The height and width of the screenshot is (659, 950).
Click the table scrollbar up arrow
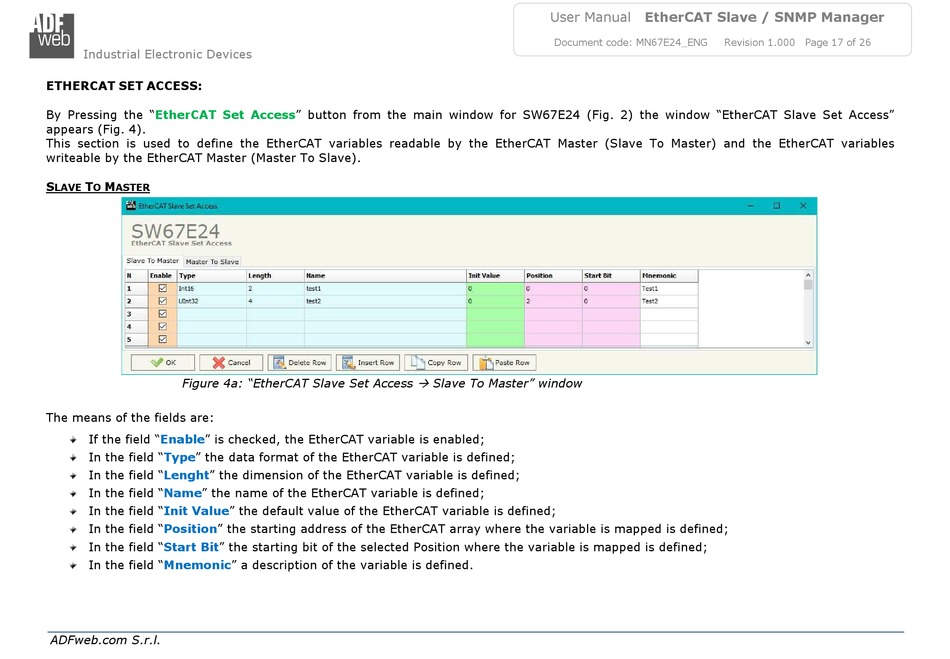808,274
